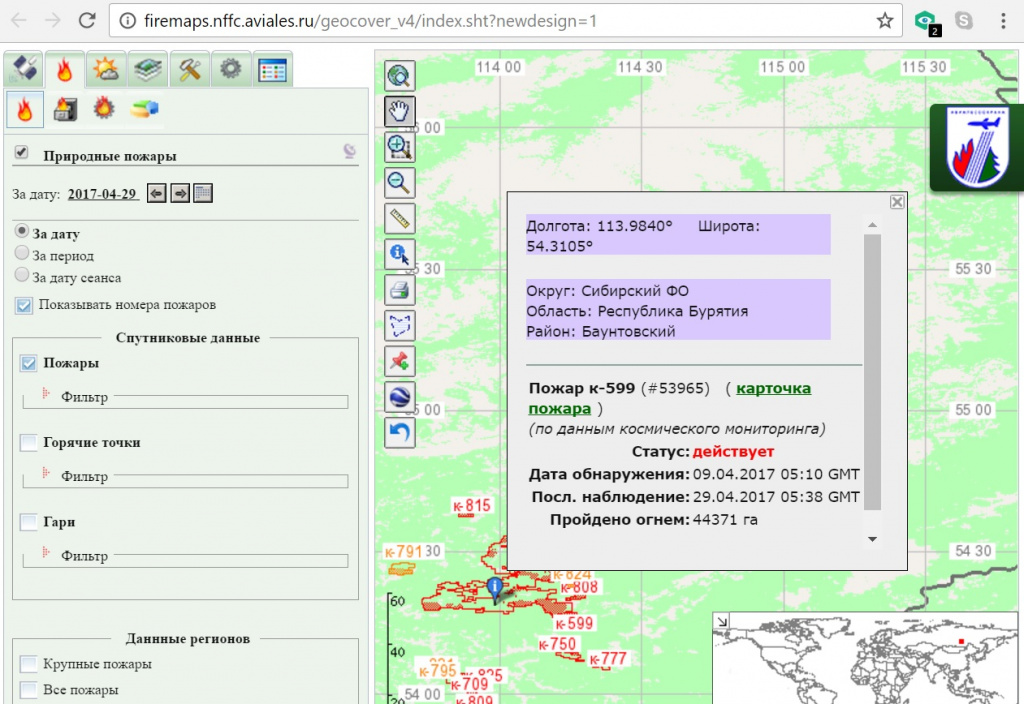1024x704 pixels.
Task: Select the info identify tool
Action: 399,253
